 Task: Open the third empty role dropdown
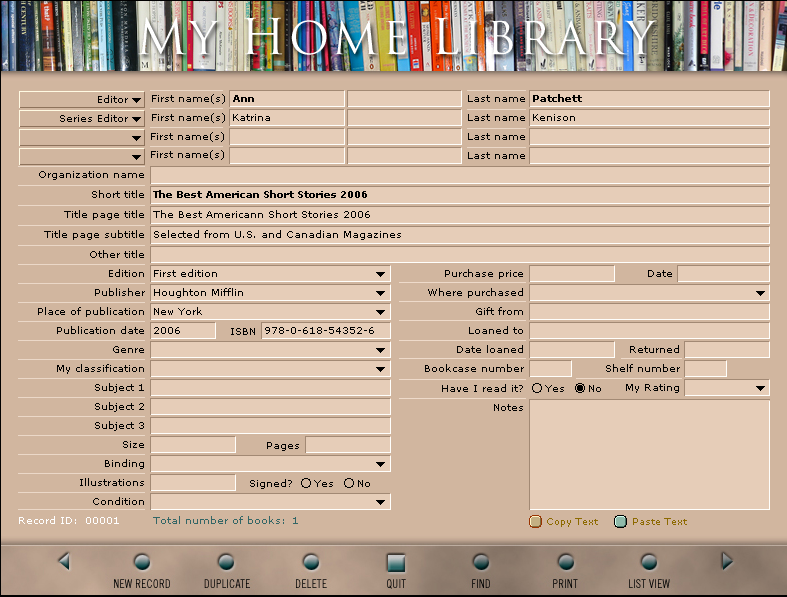coord(82,137)
